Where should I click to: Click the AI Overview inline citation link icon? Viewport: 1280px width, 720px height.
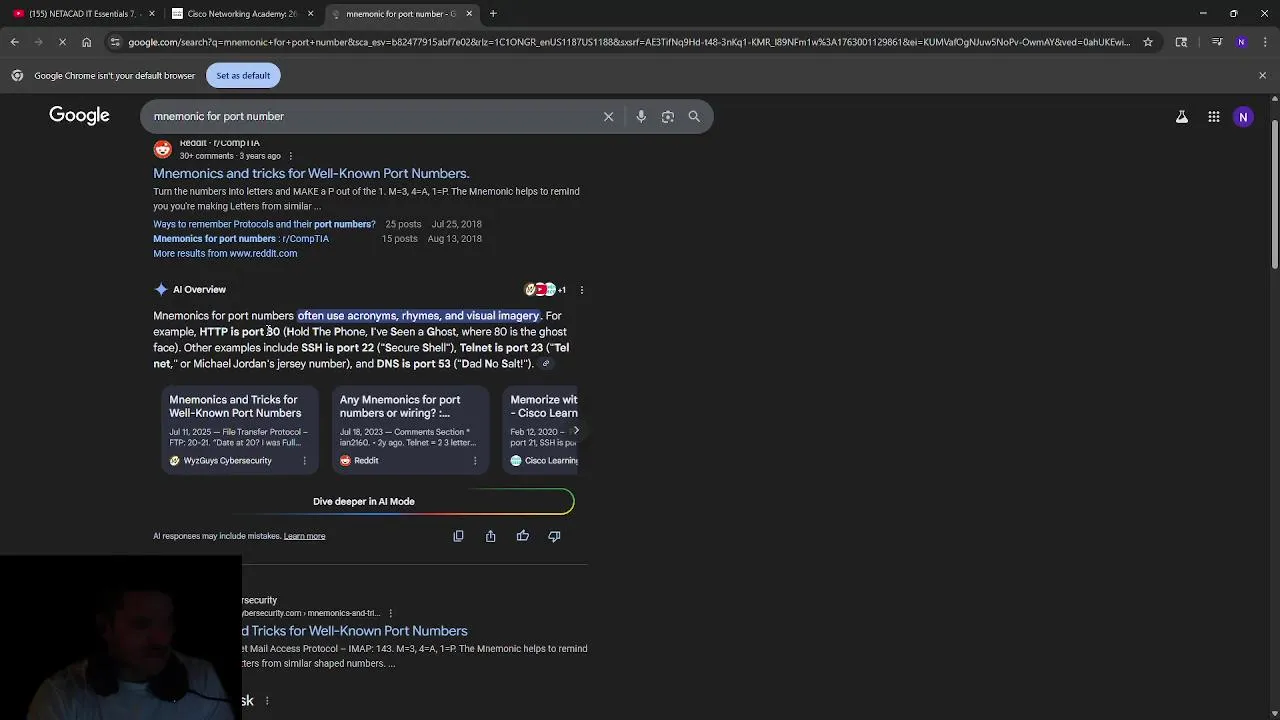click(x=546, y=364)
